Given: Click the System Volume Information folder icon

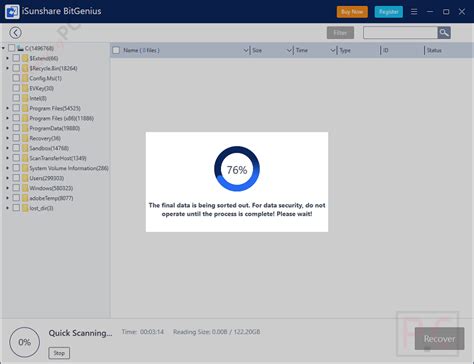Looking at the screenshot, I should click(x=25, y=168).
